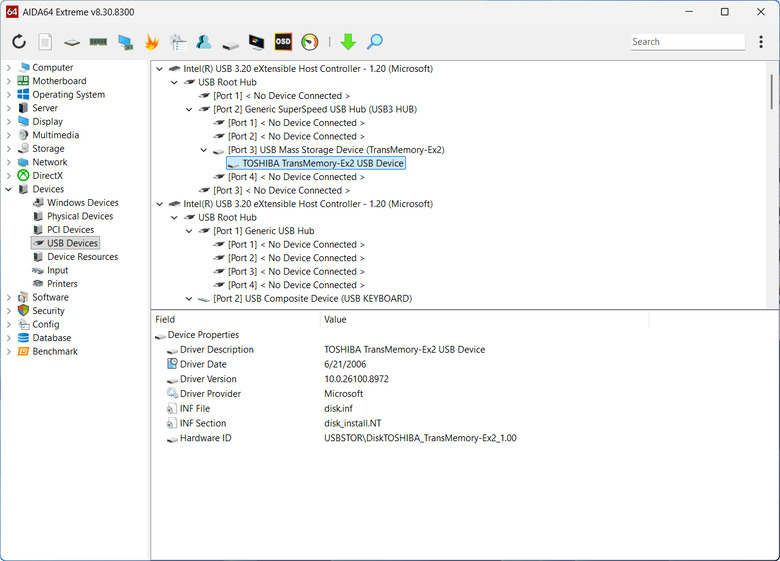
Task: Open the Report page icon in toolbar
Action: 45,42
